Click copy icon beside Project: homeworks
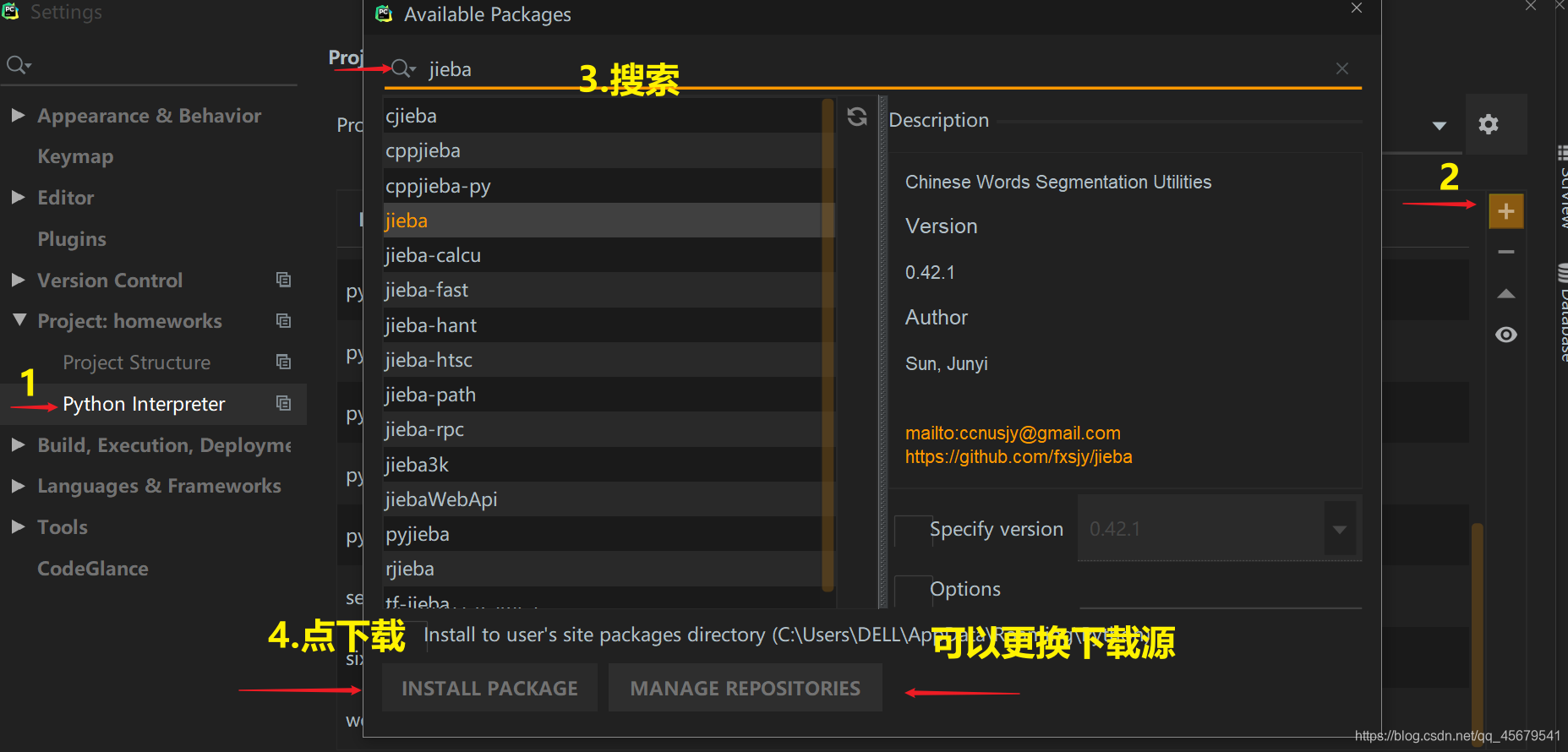The width and height of the screenshot is (1568, 752). 283,320
